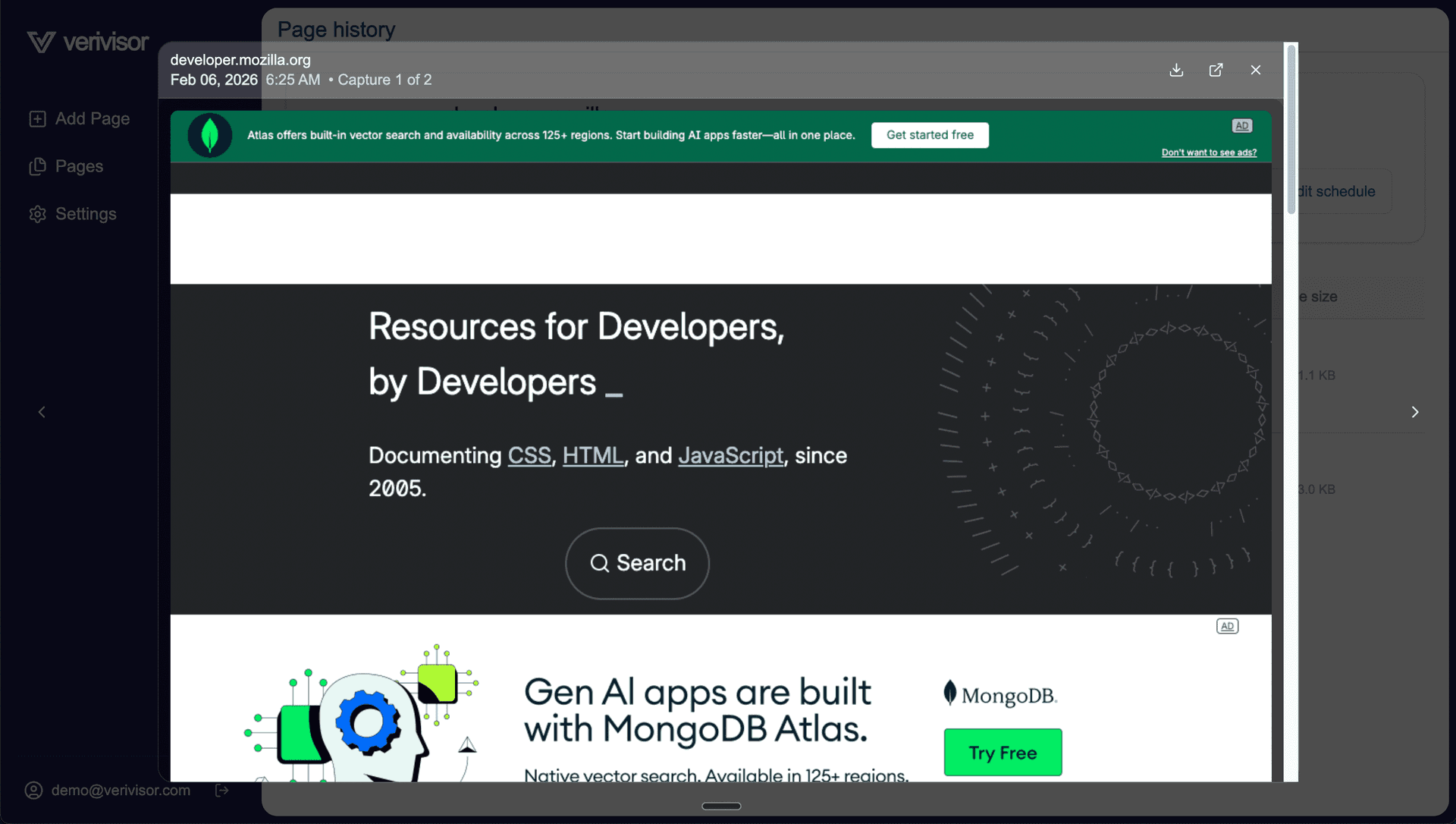Image resolution: width=1456 pixels, height=824 pixels.
Task: Click the preview vertical scrollbar thumb
Action: [1291, 129]
